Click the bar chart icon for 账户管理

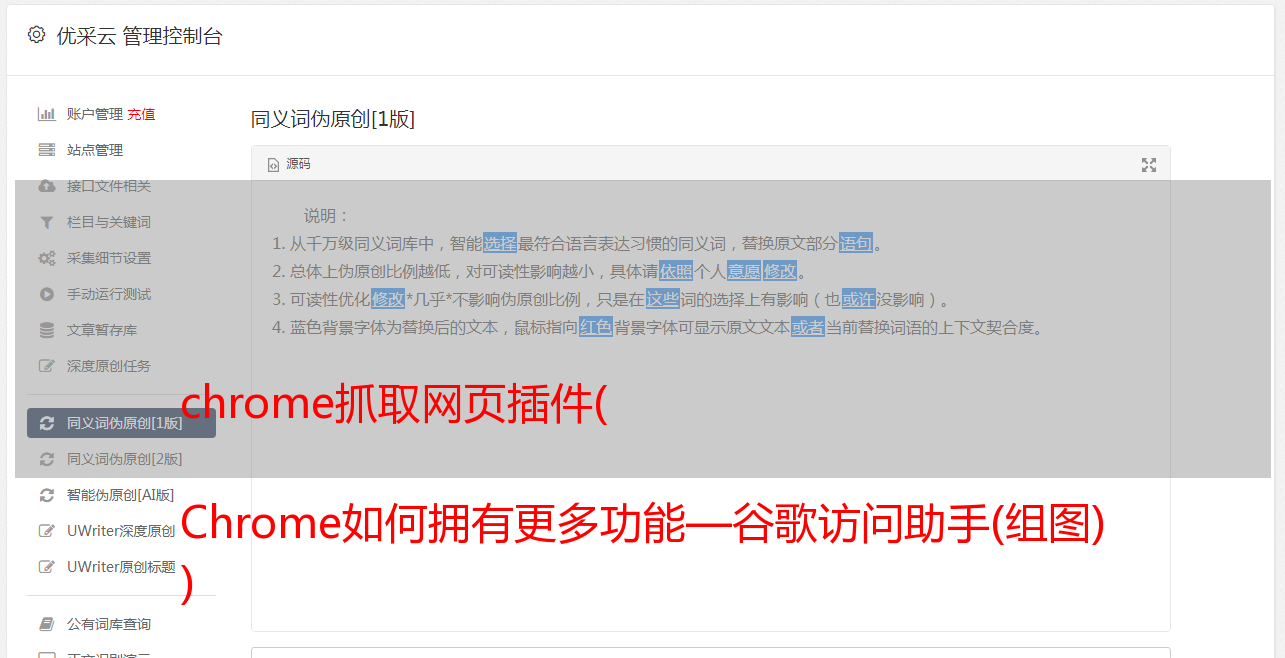[x=46, y=114]
